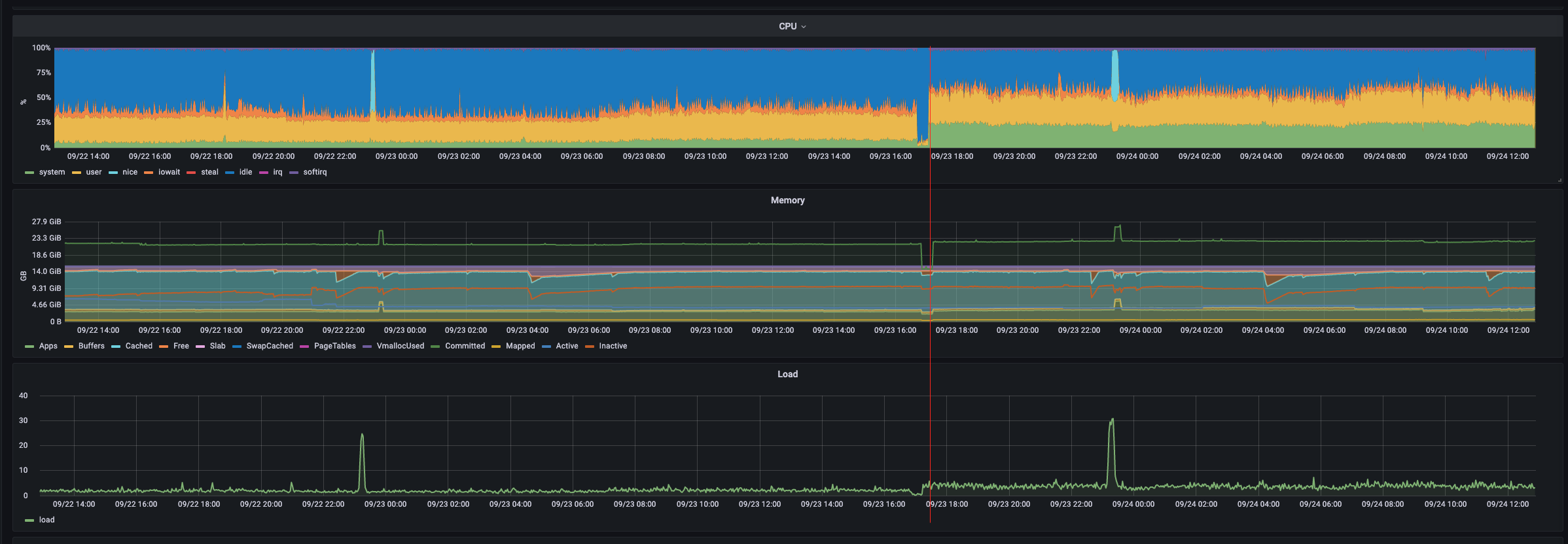
Task: Click the '9.31 GiB' Memory axis label
Action: [46, 288]
